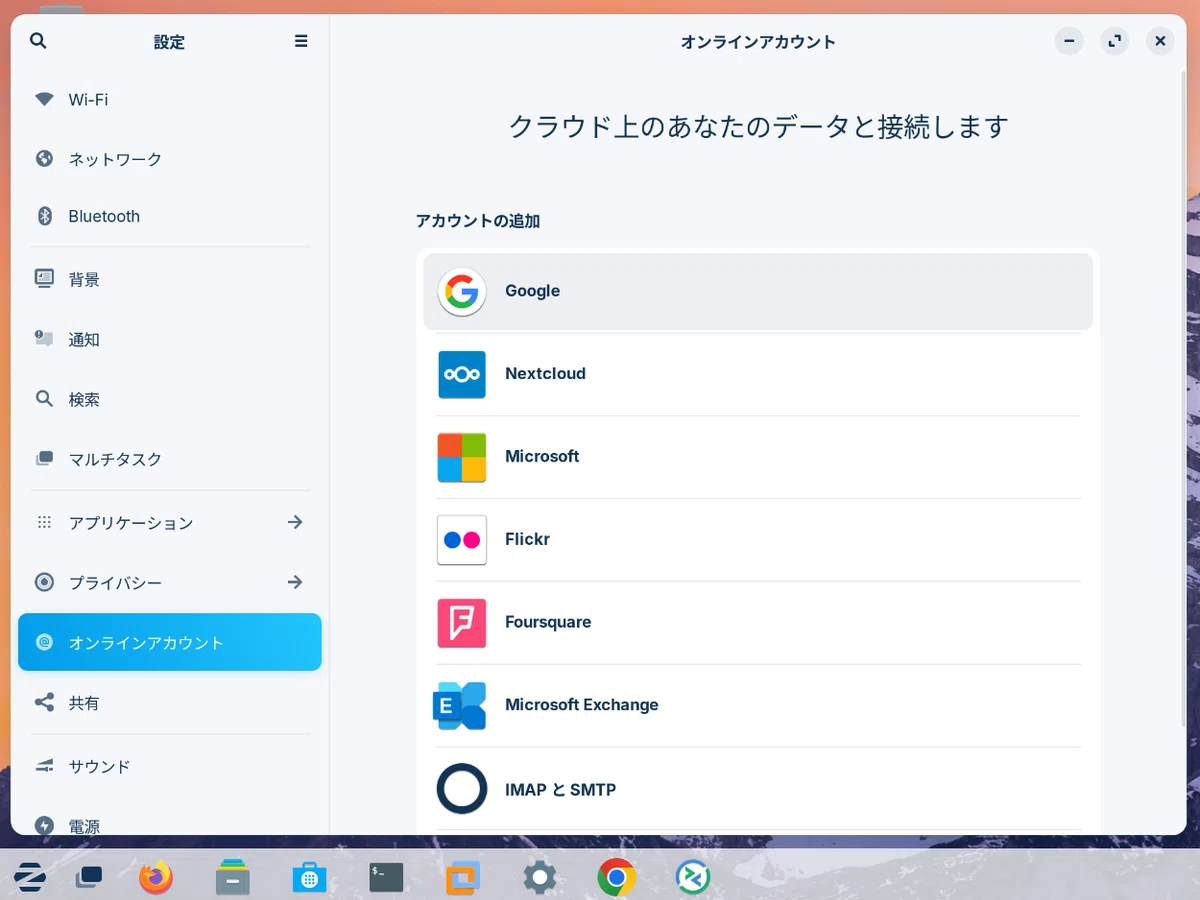Screen dimensions: 1200x900
Task: Add a Foursquare account
Action: (758, 623)
